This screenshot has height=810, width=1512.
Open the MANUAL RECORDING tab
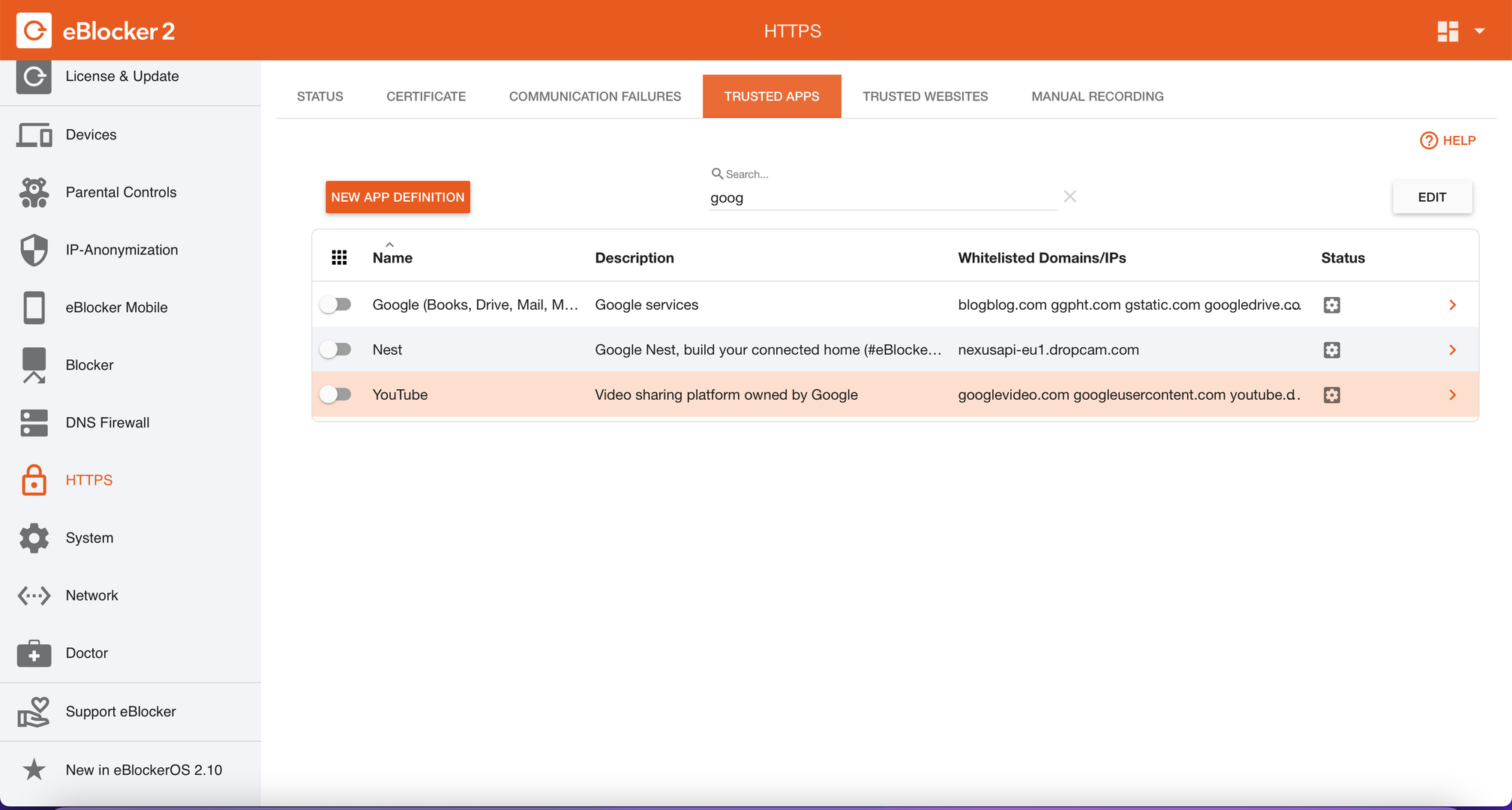coord(1097,96)
